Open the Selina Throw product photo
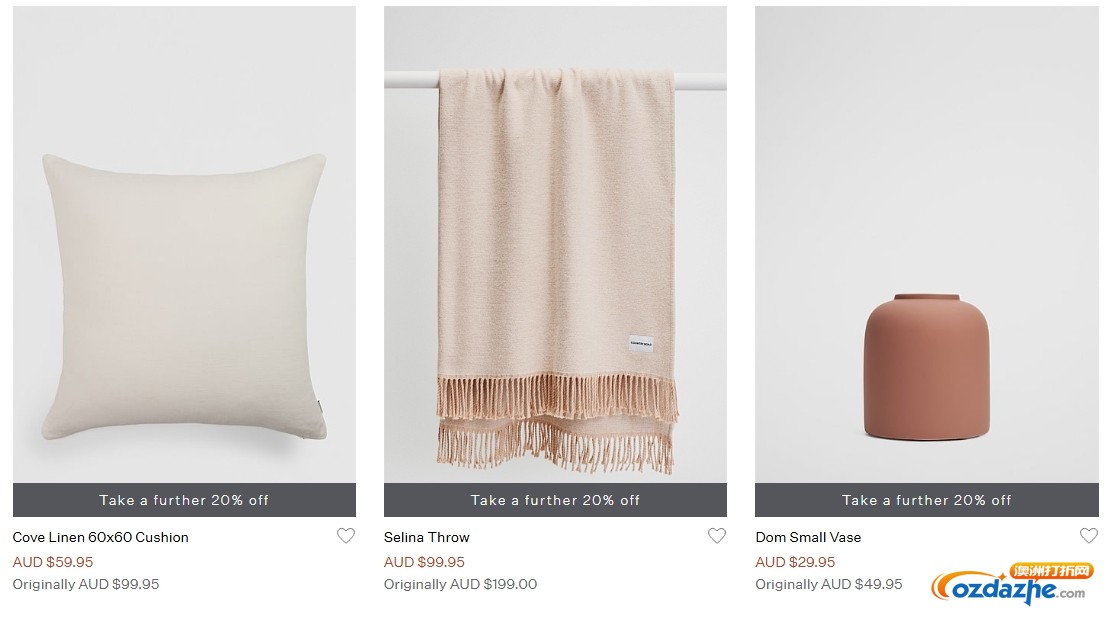The height and width of the screenshot is (618, 1116). pos(555,244)
